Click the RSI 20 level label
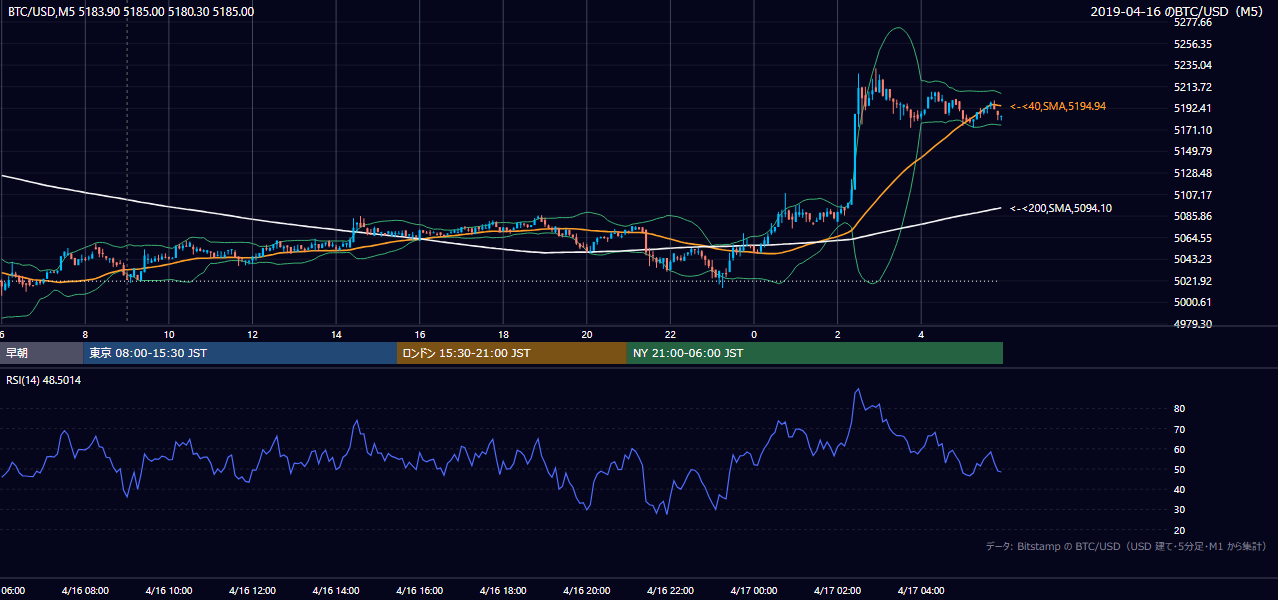Viewport: 1278px width, 600px height. (x=1179, y=530)
